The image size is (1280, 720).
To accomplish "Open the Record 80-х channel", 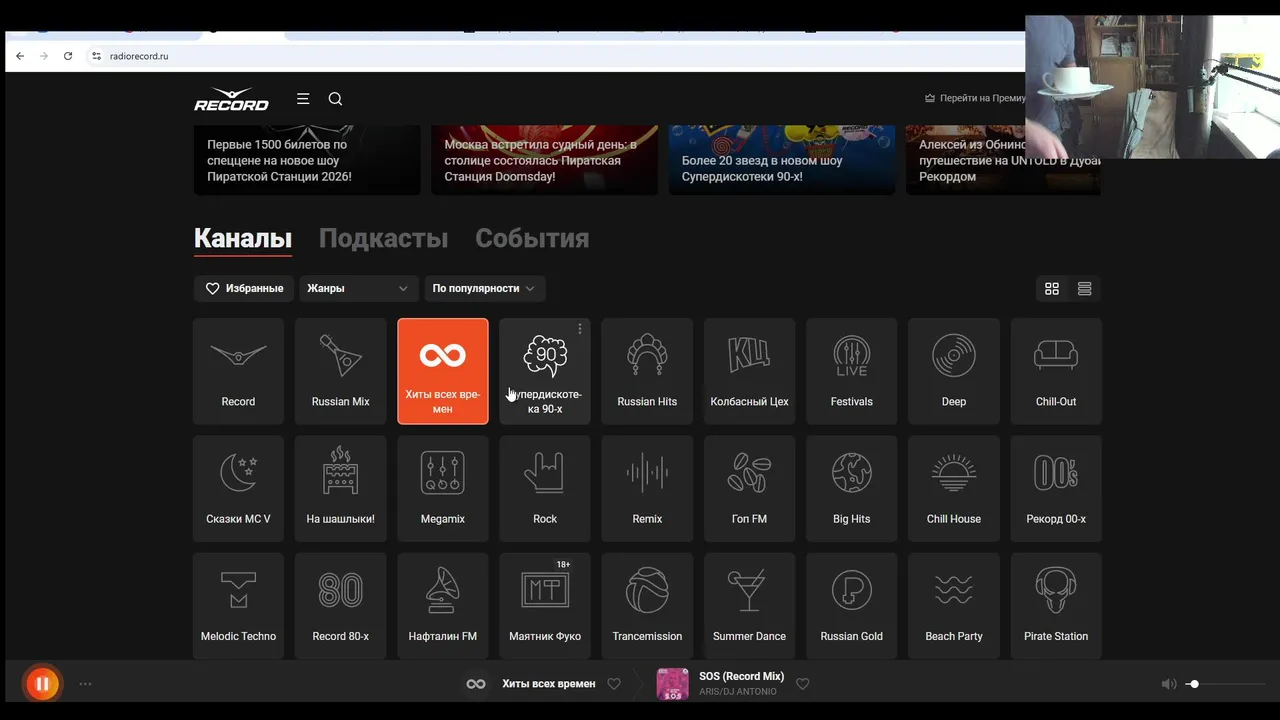I will 340,605.
